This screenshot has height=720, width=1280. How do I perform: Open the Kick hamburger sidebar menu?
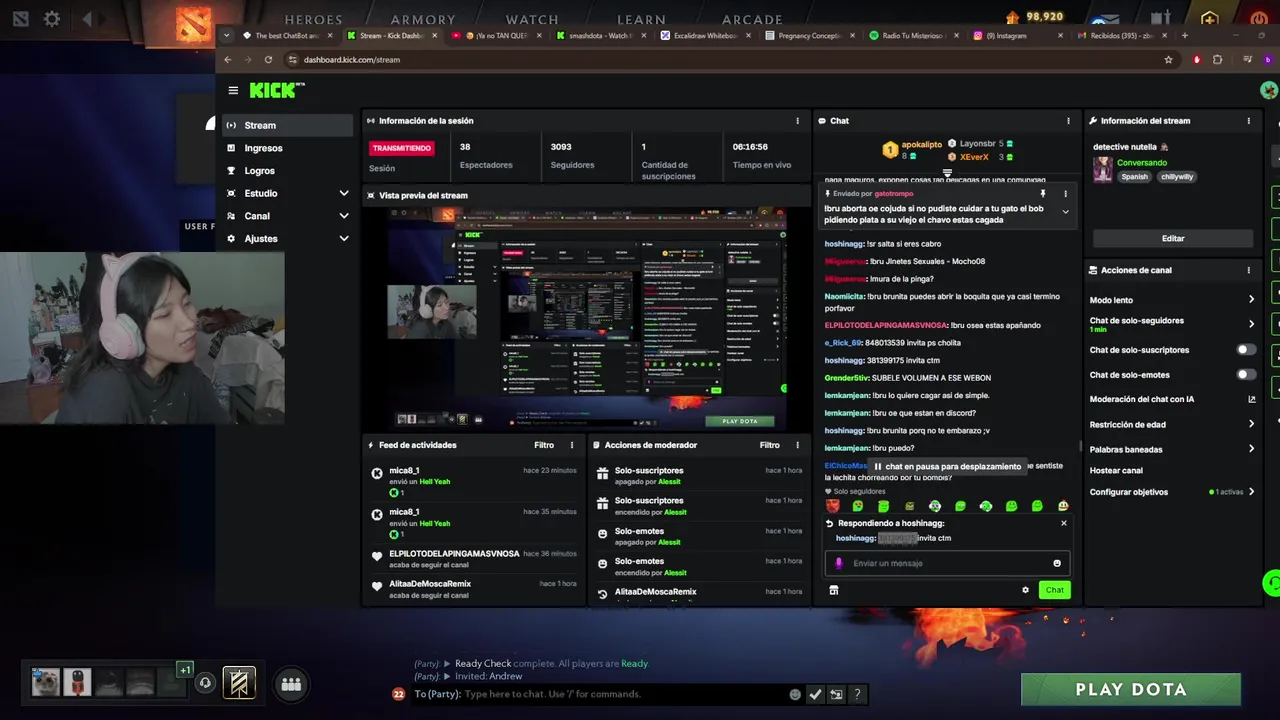pos(233,90)
